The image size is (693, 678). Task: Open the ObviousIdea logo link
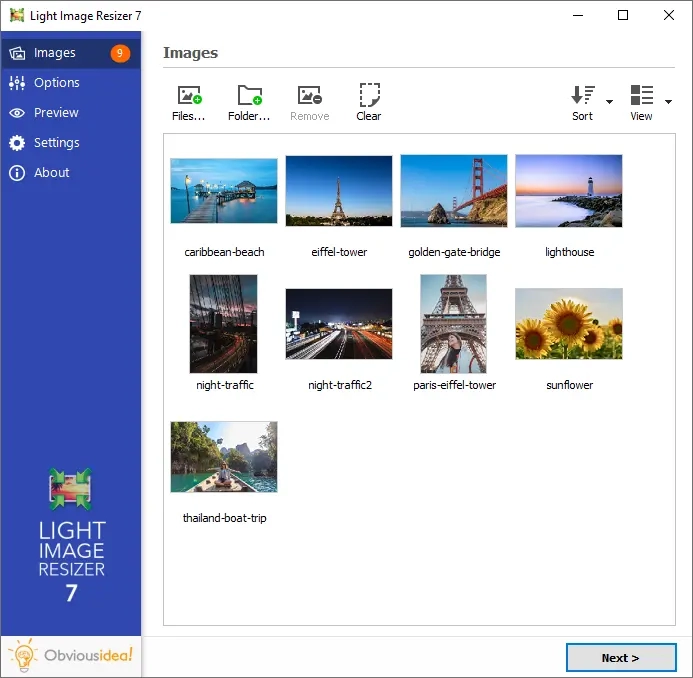click(x=71, y=656)
